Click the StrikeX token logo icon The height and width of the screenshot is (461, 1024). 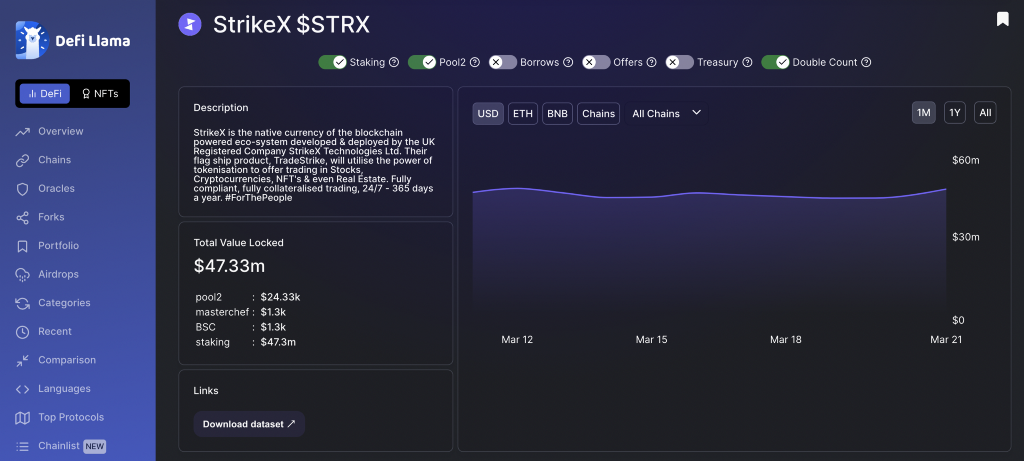tap(190, 25)
